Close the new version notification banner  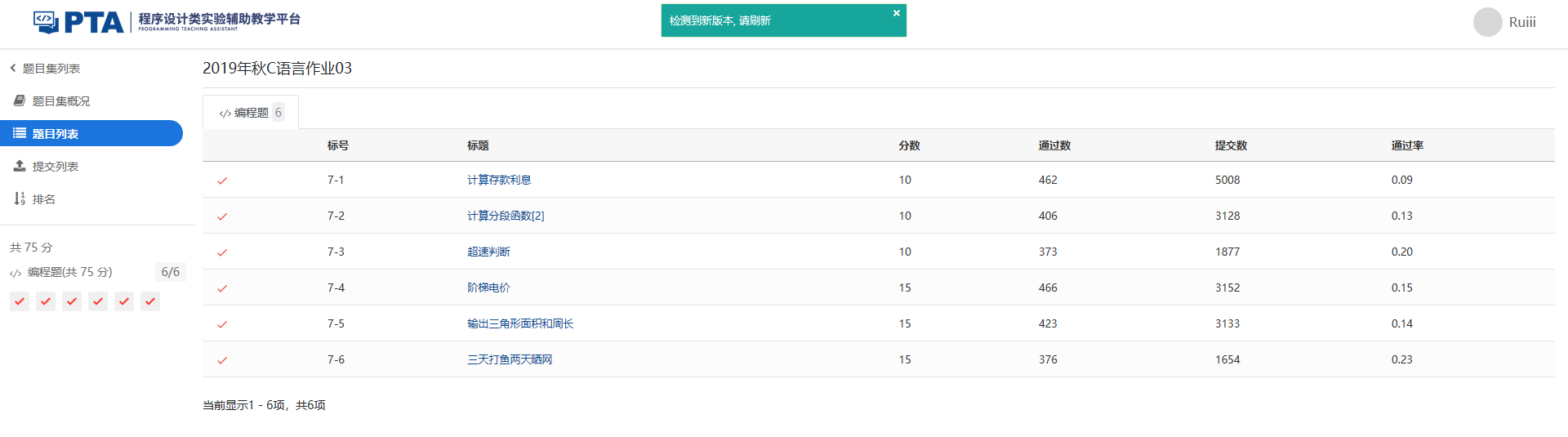pos(896,13)
